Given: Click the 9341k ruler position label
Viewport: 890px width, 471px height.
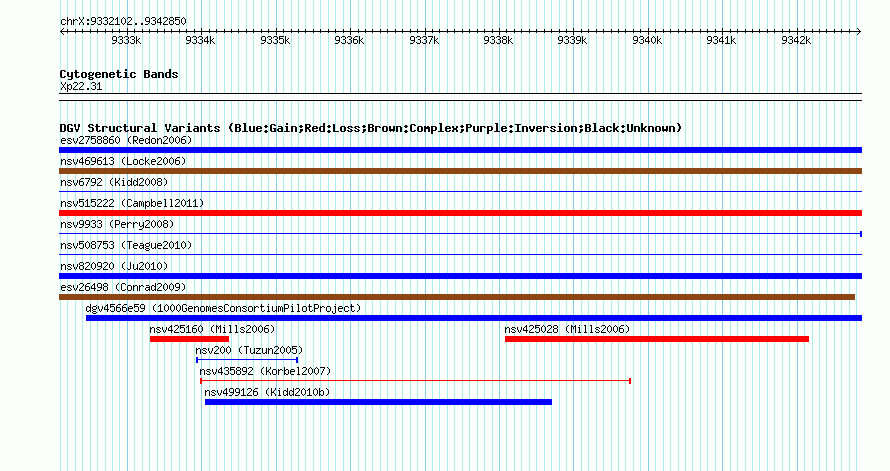Looking at the screenshot, I should click(x=721, y=40).
